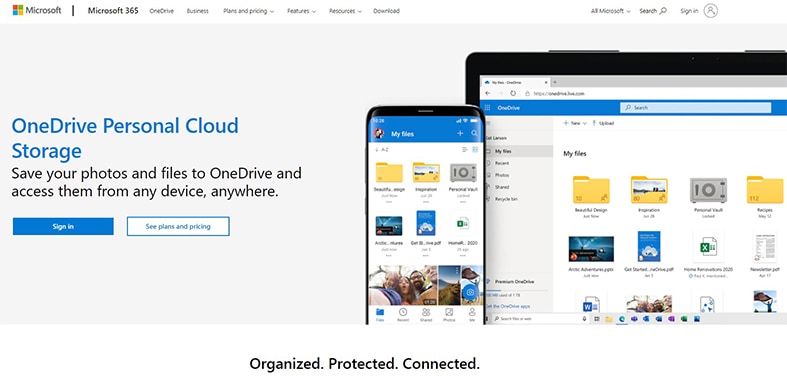Click the blue Sign in button
The width and height of the screenshot is (787, 376).
(x=63, y=226)
